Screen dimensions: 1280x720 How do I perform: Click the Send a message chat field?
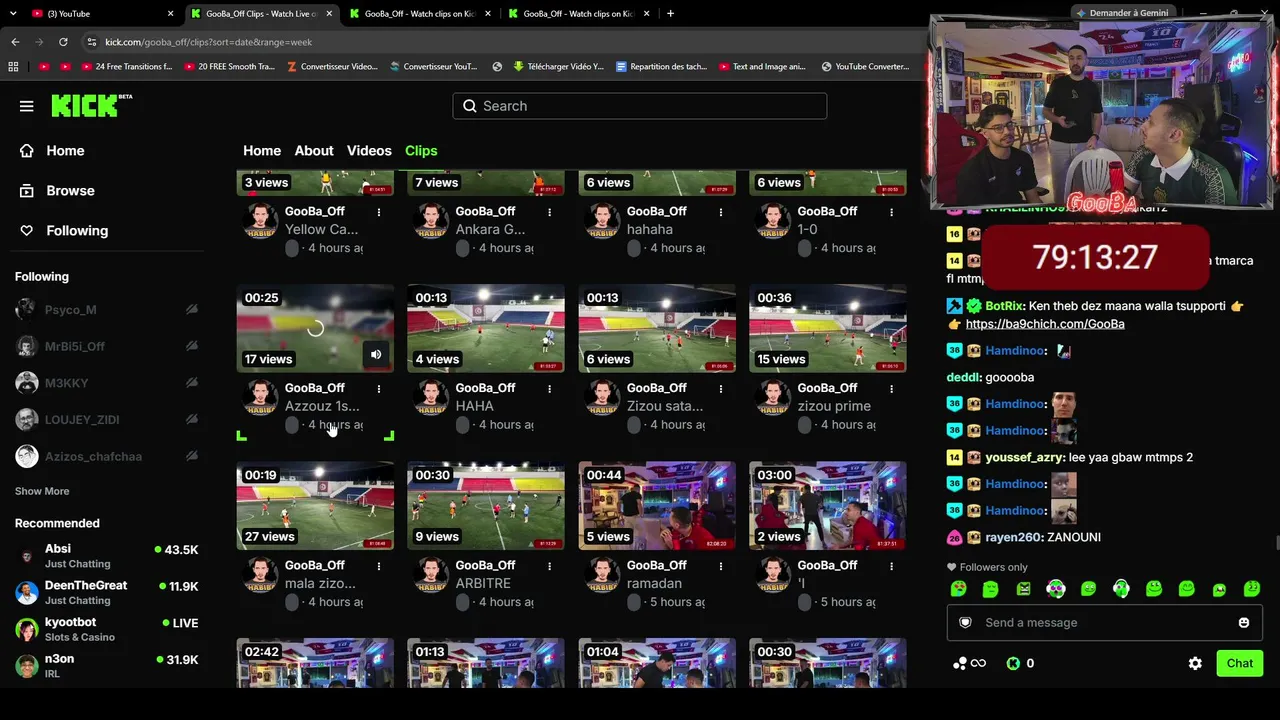[1104, 623]
